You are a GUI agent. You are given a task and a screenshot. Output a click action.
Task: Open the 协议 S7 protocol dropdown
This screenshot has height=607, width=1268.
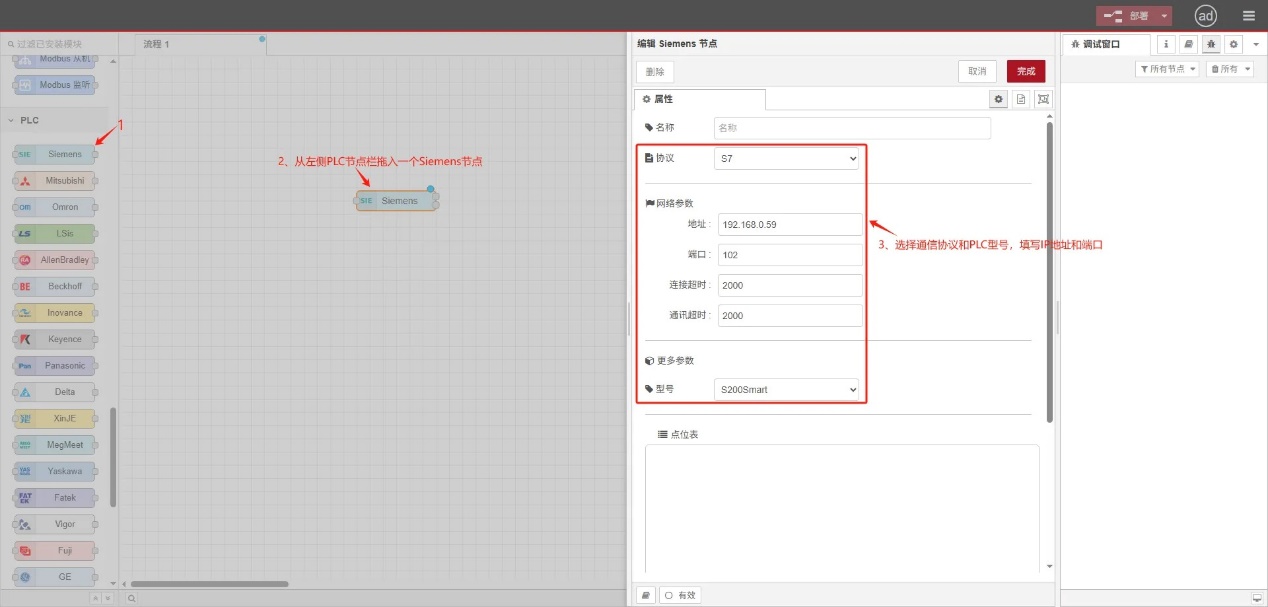(x=787, y=158)
